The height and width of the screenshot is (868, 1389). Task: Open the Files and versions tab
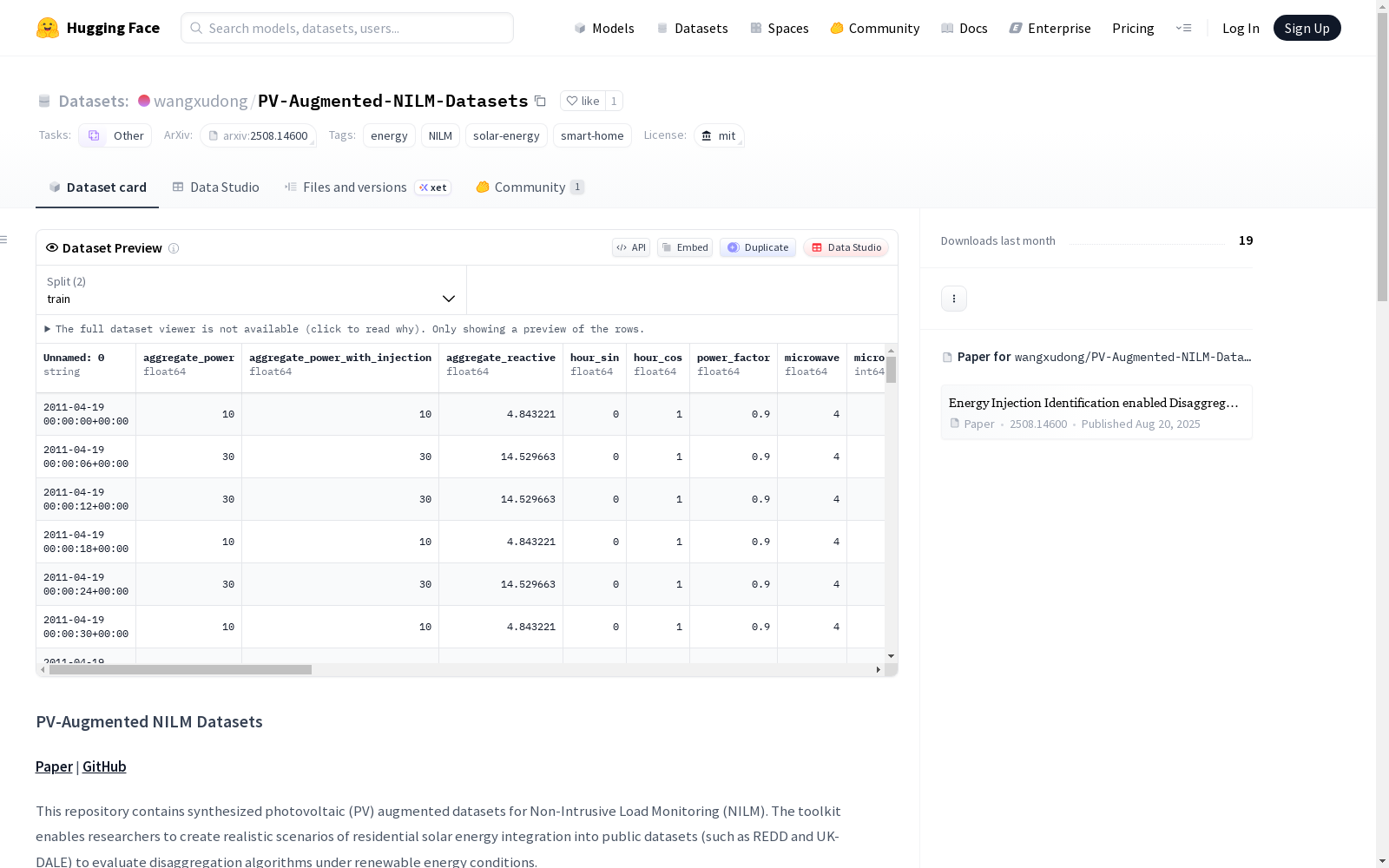(x=367, y=187)
